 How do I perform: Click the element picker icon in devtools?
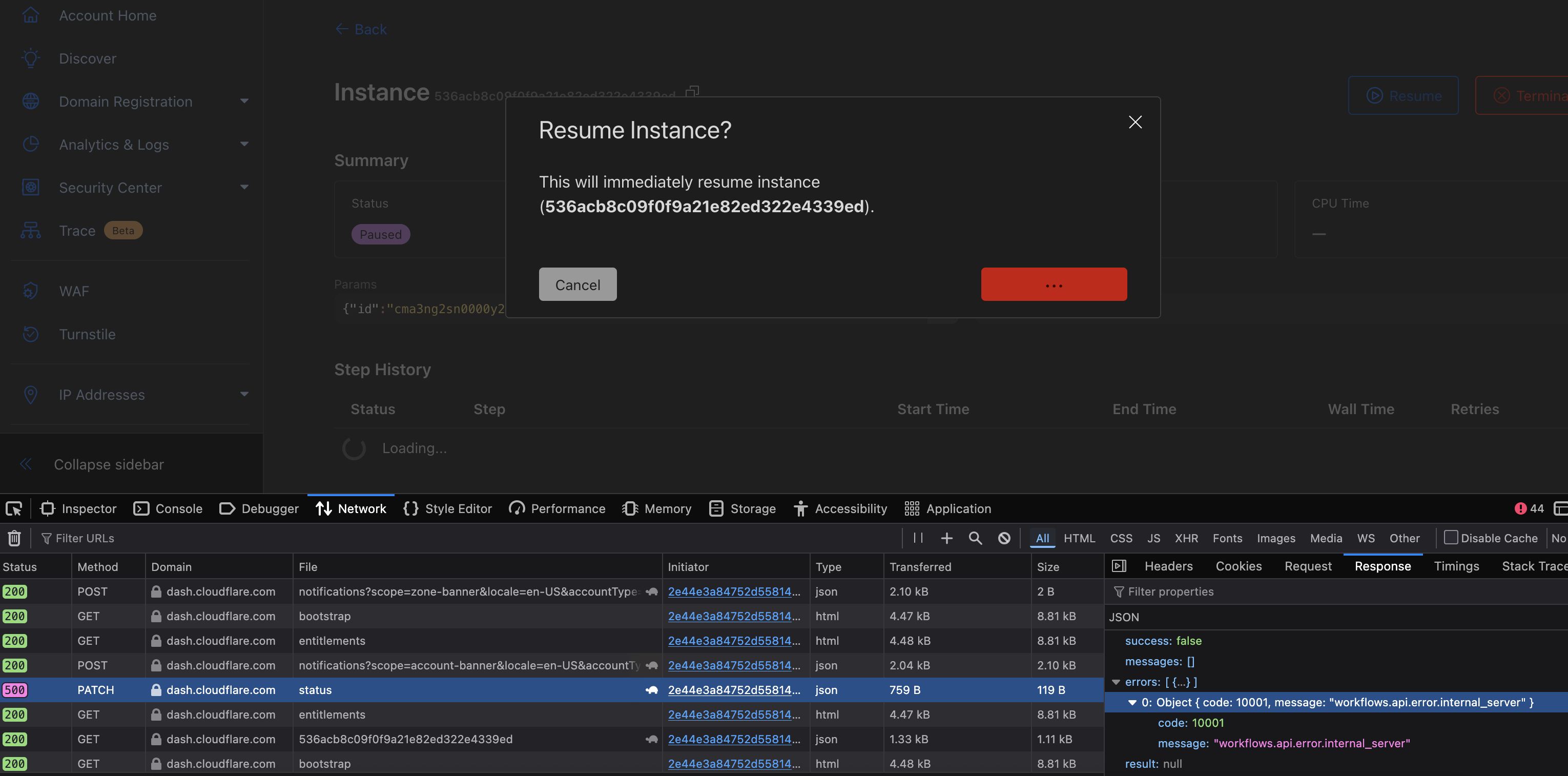click(13, 508)
